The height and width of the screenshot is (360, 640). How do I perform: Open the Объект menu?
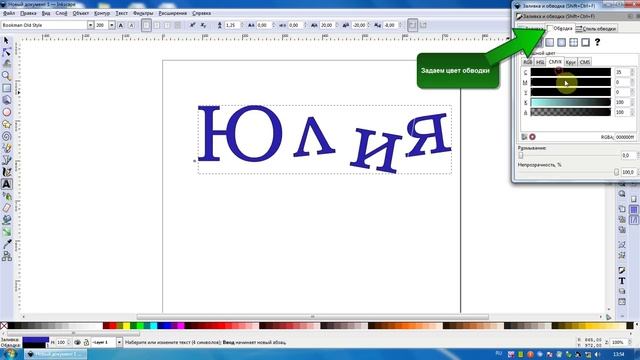point(80,13)
